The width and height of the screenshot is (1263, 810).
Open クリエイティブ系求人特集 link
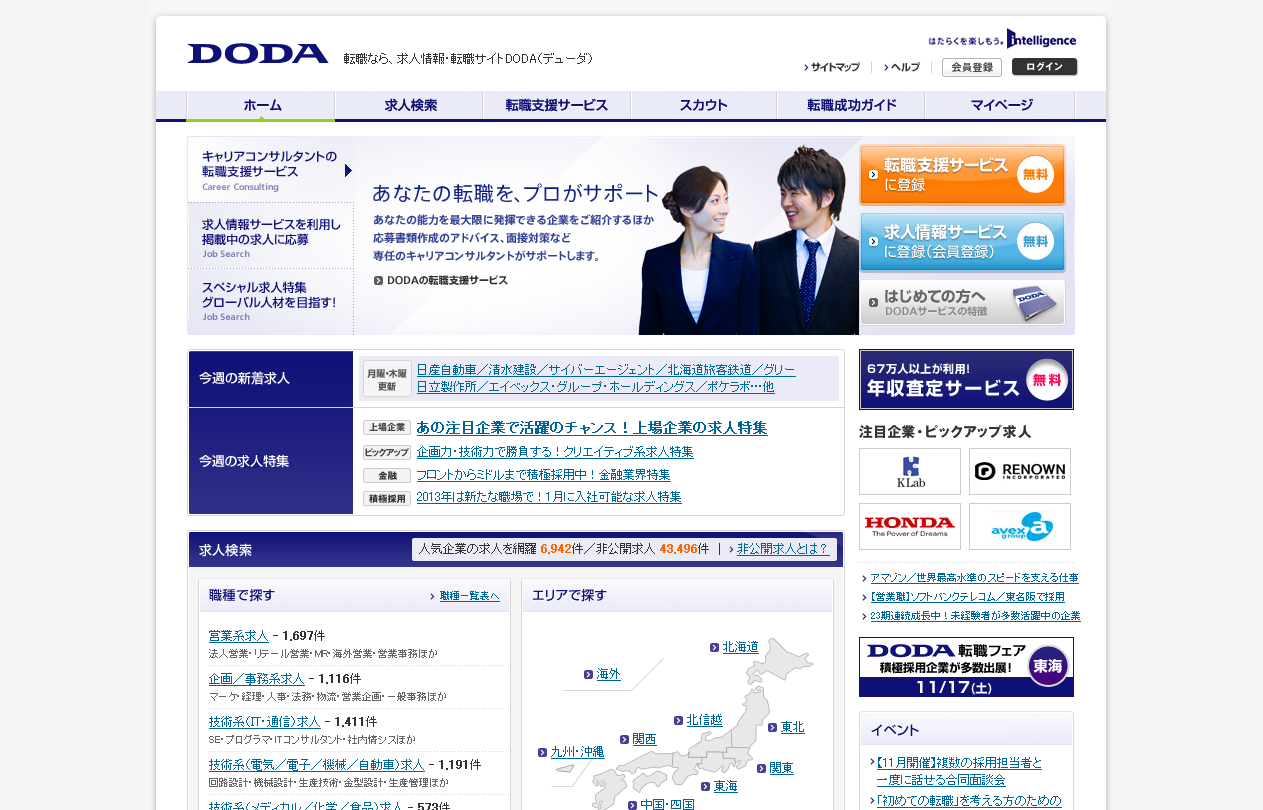coord(555,452)
